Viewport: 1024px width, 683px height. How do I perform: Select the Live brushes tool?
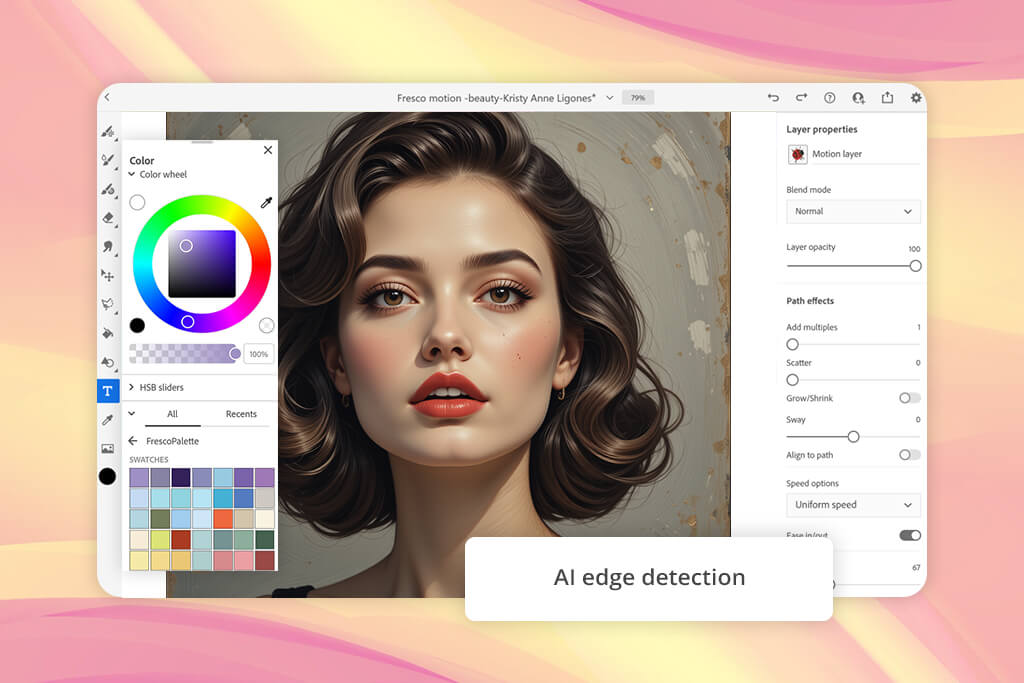click(108, 161)
